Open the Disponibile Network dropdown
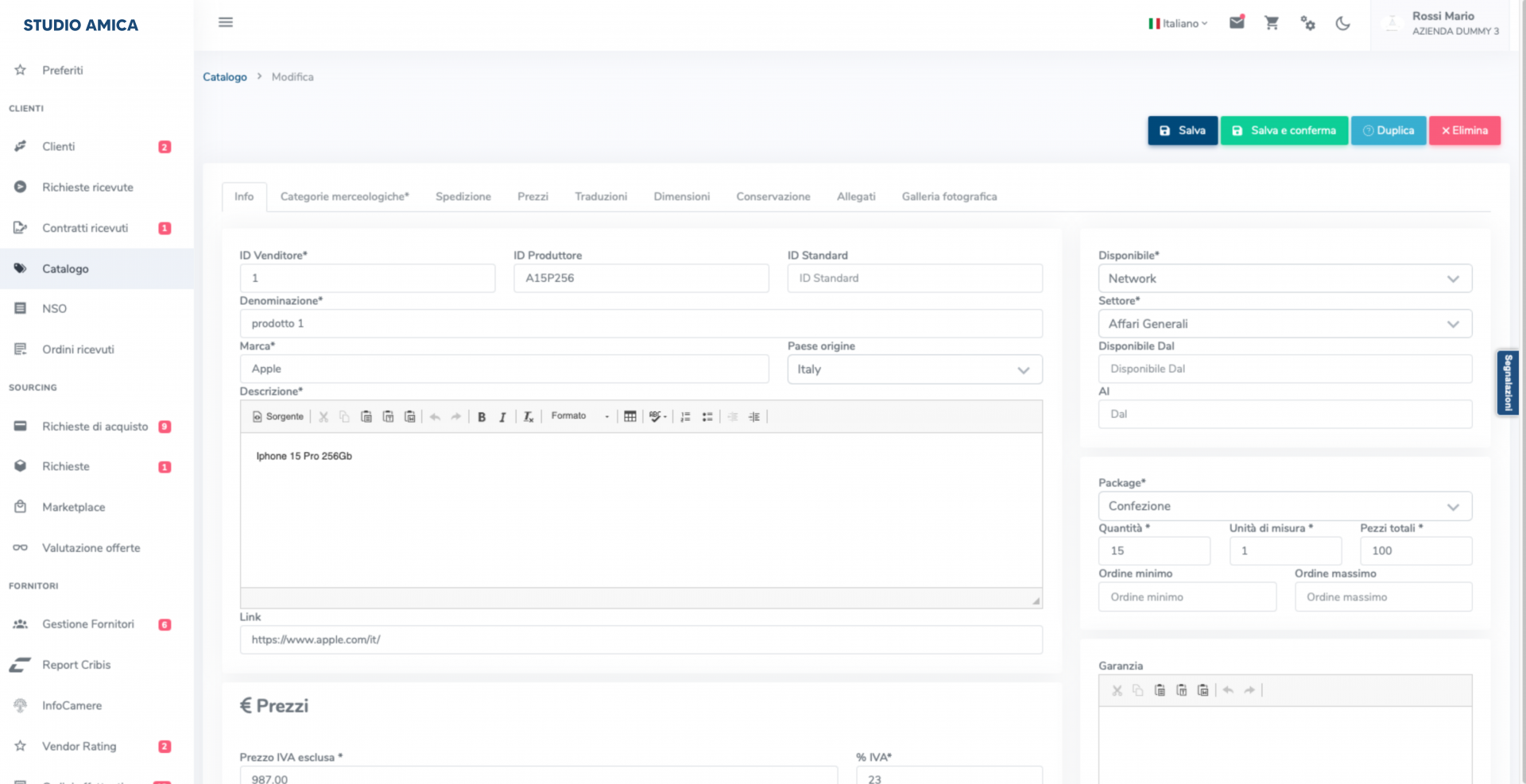 click(x=1284, y=279)
